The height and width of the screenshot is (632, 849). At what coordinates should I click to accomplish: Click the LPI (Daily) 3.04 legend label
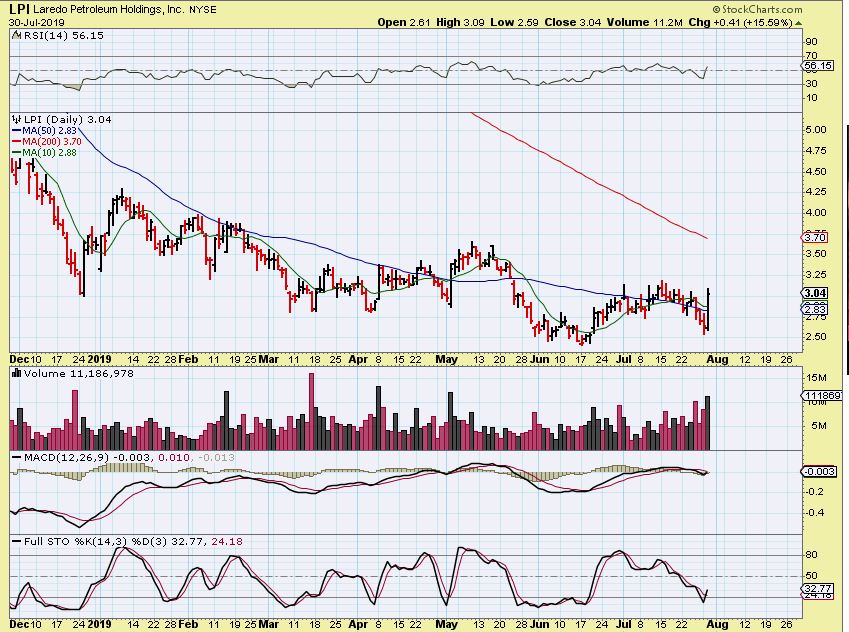[x=68, y=120]
